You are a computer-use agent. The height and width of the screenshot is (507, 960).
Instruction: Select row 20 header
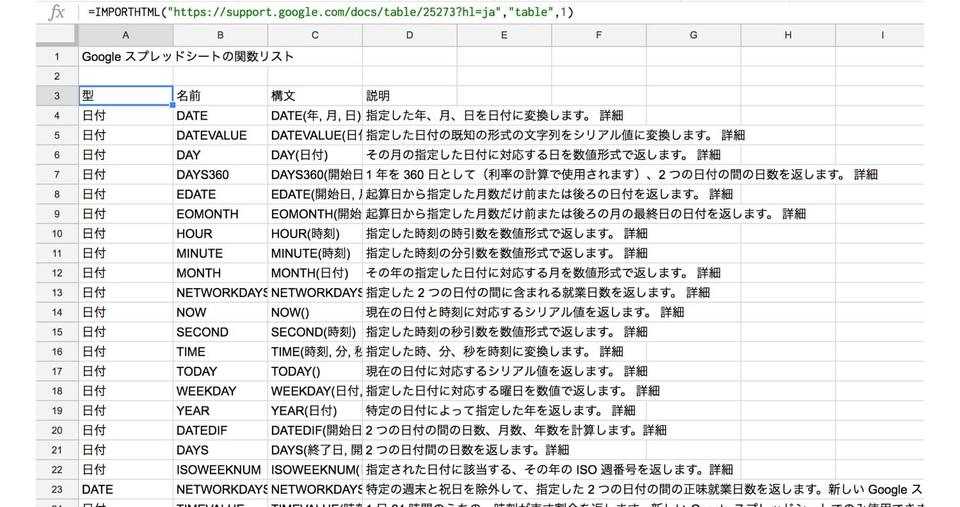coord(57,430)
